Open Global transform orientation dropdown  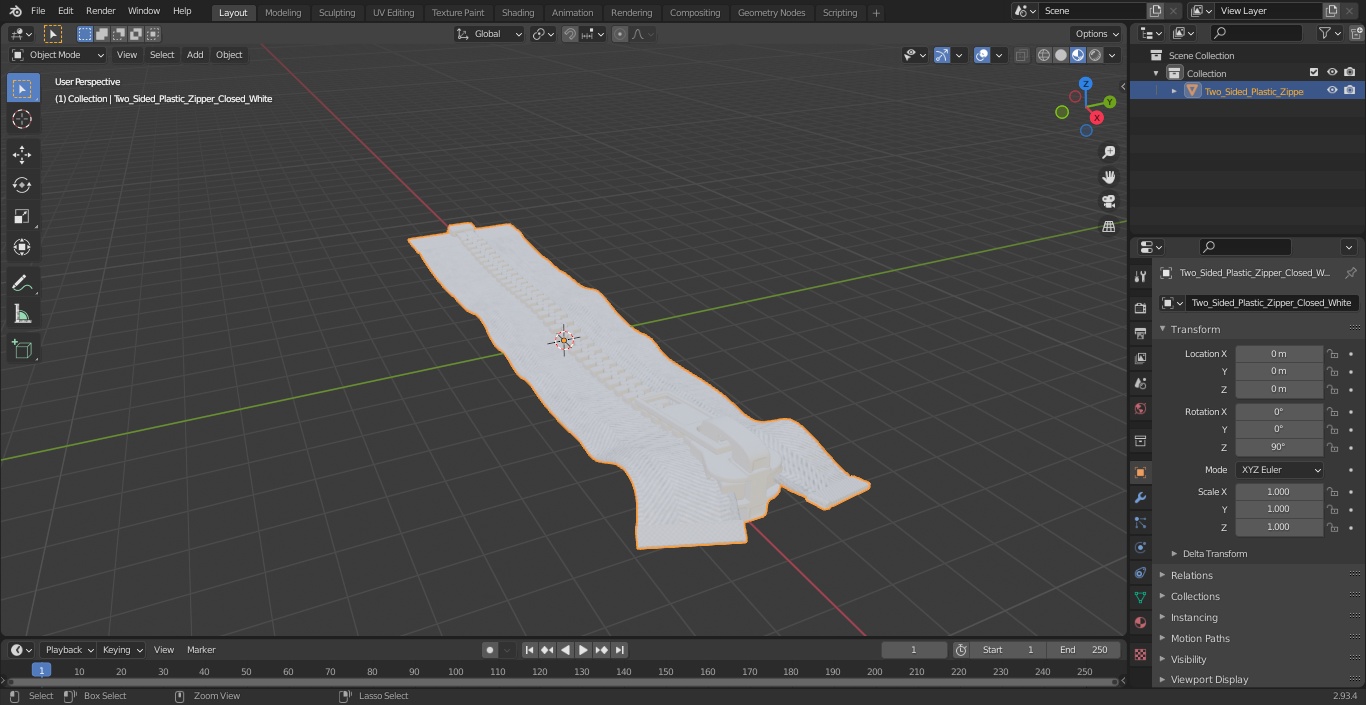coord(489,34)
